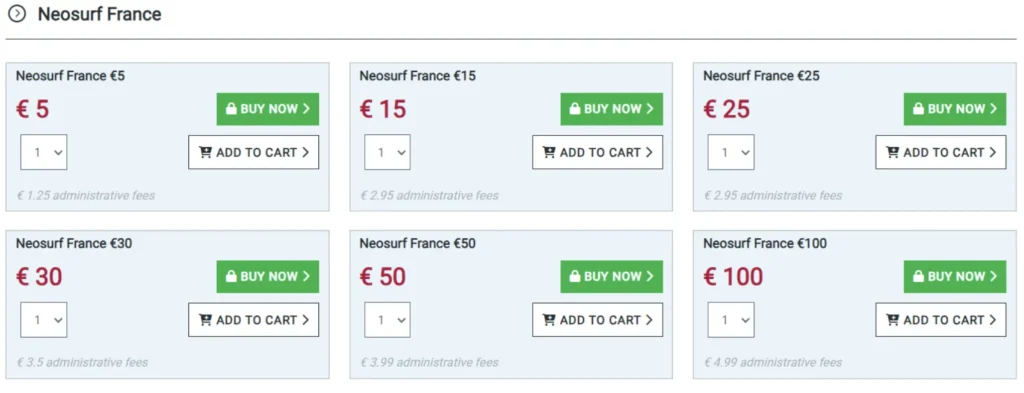Image resolution: width=1024 pixels, height=393 pixels.
Task: Open quantity dropdown for €30 card
Action: pos(44,320)
